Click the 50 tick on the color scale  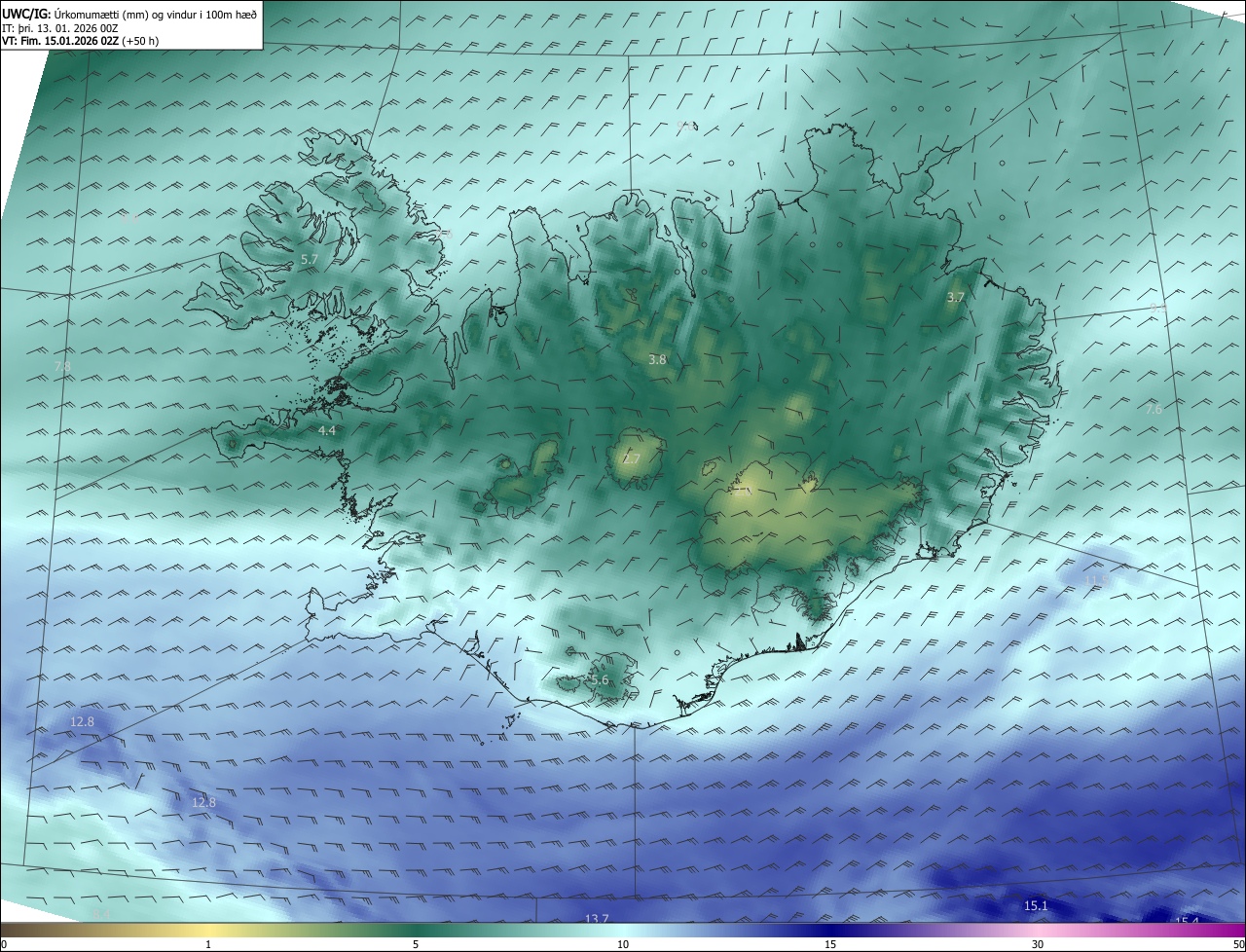click(x=1238, y=944)
